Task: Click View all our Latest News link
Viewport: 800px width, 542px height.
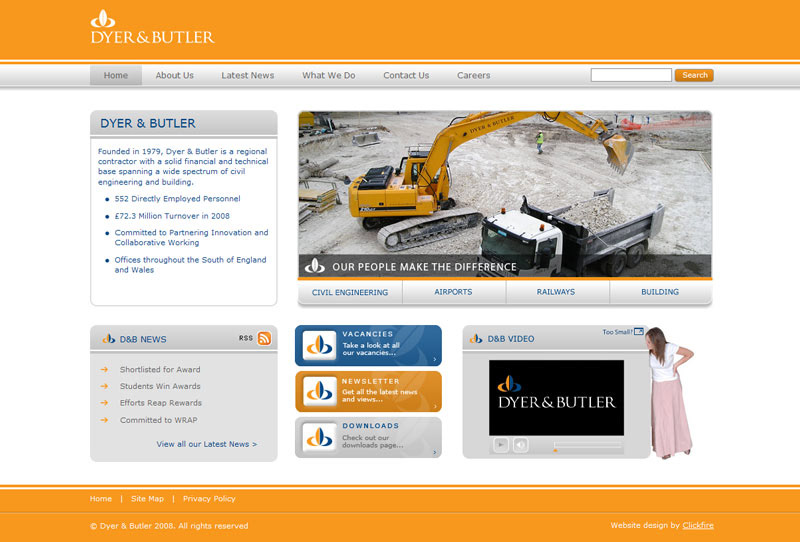Action: coord(207,444)
